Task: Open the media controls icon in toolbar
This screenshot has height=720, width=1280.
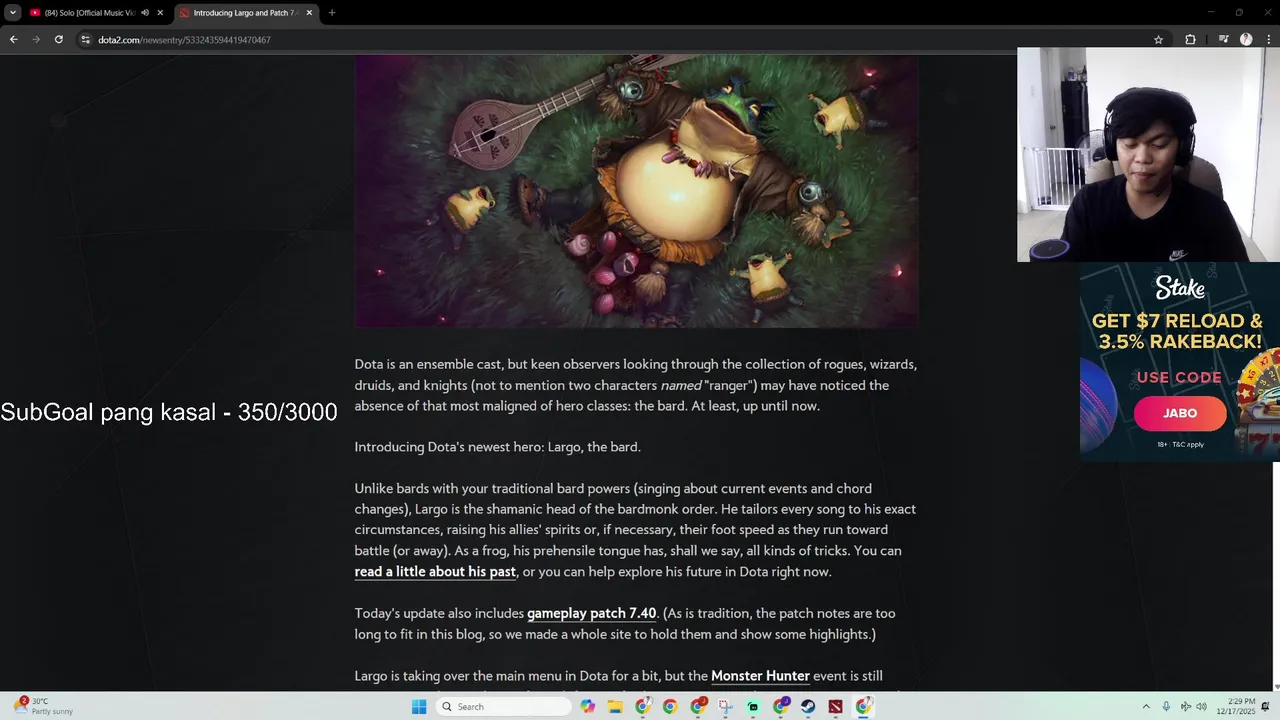Action: coord(1223,40)
